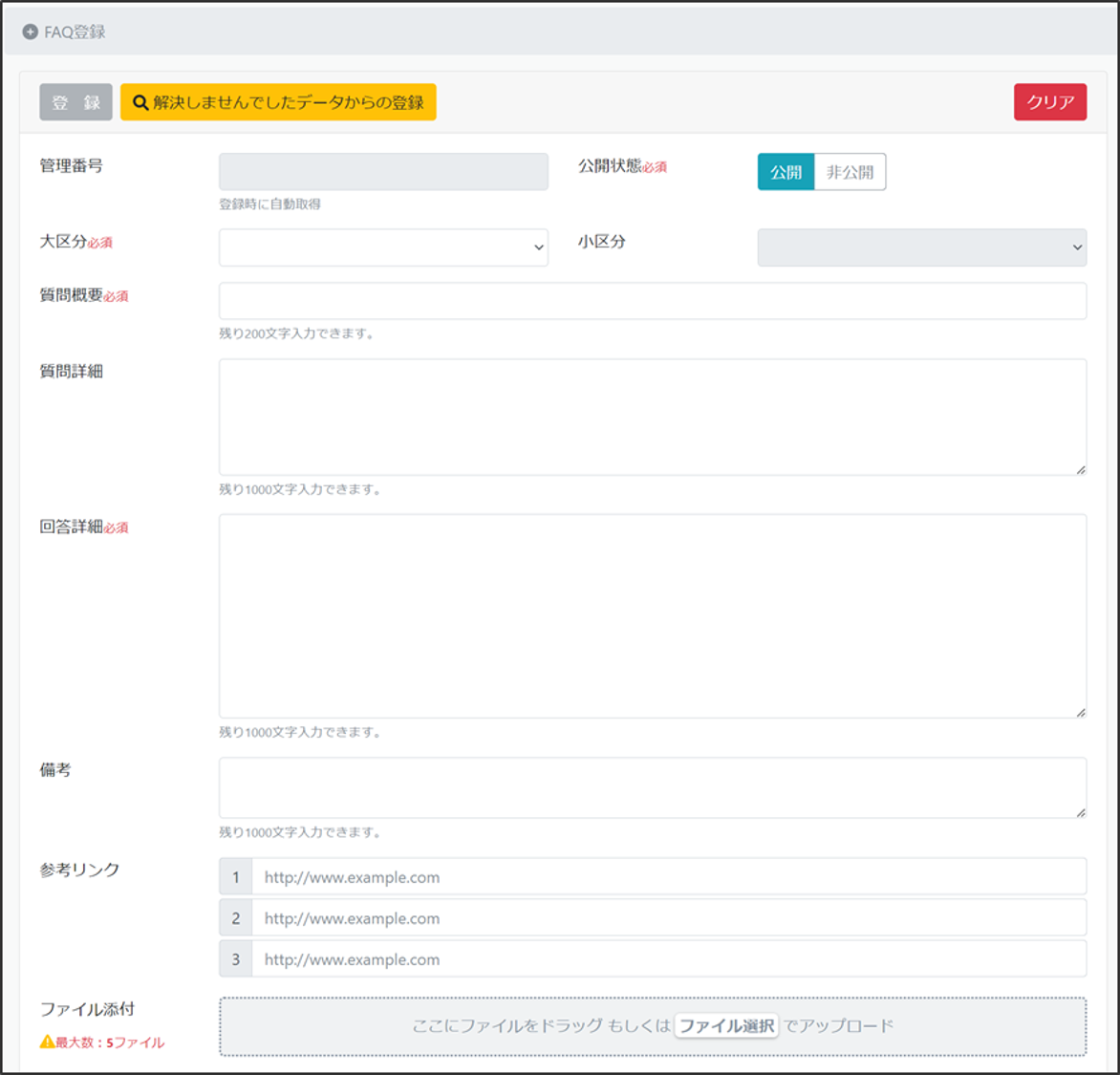
Task: Click the 備考 notes field
Action: pyautogui.click(x=652, y=787)
